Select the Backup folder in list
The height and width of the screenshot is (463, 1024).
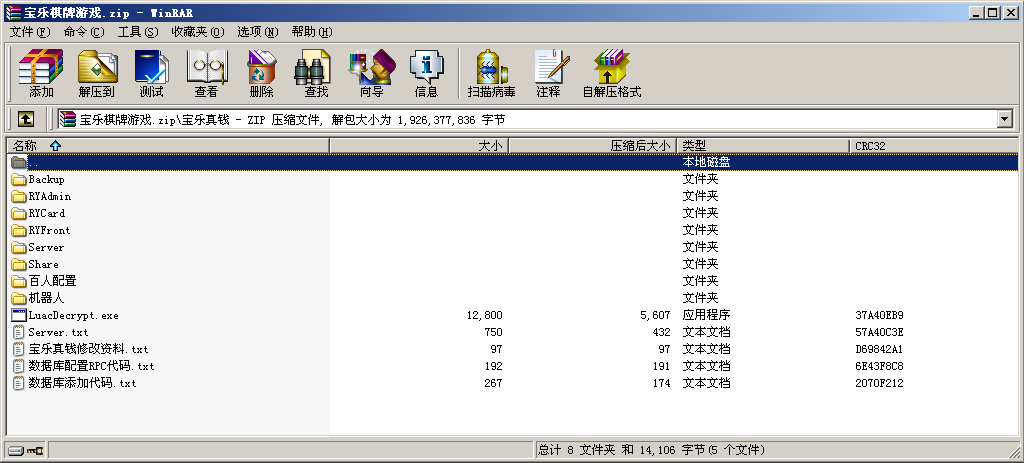click(x=46, y=180)
